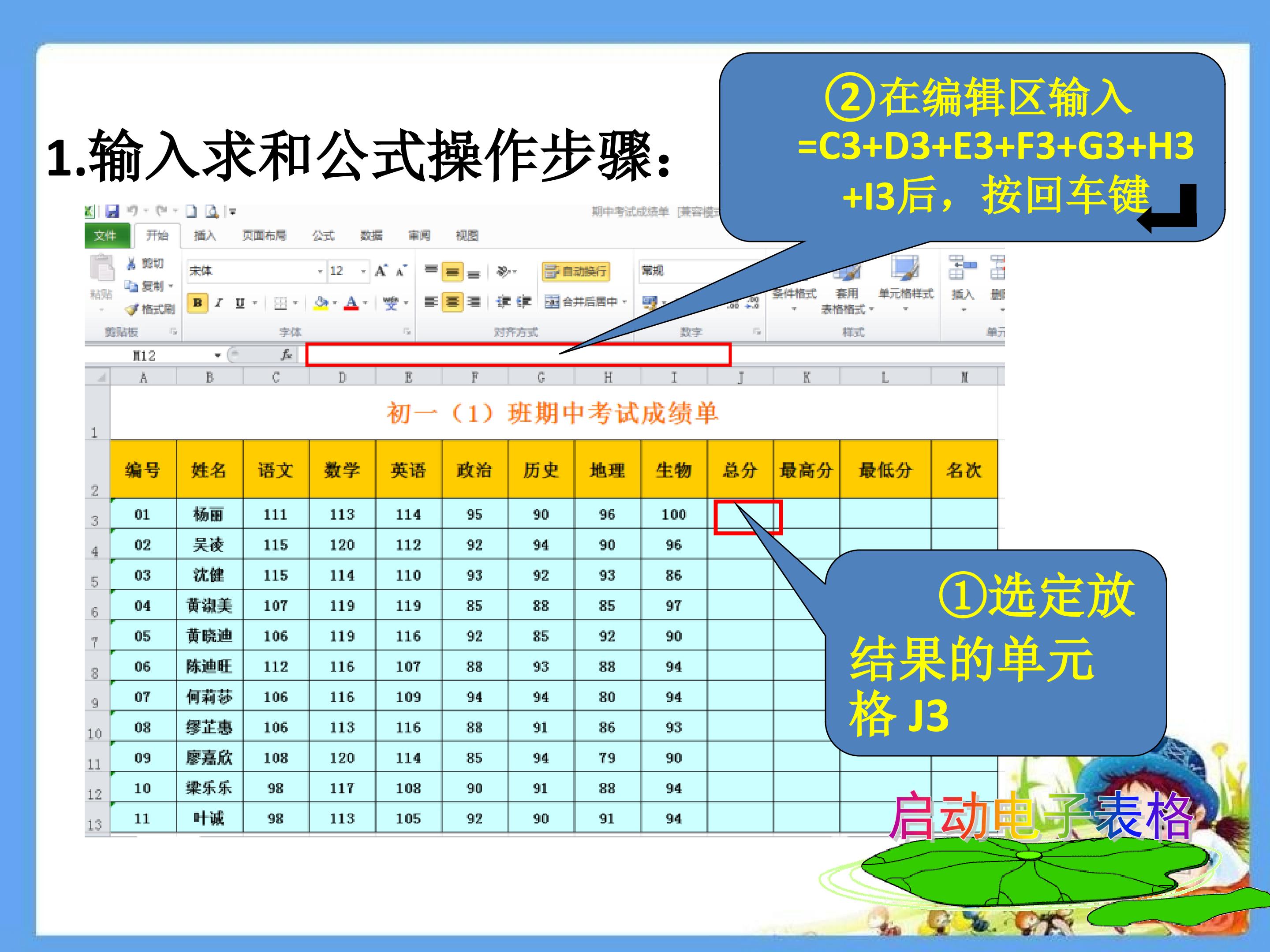
Task: Click the increase indent icon
Action: pyautogui.click(x=523, y=302)
